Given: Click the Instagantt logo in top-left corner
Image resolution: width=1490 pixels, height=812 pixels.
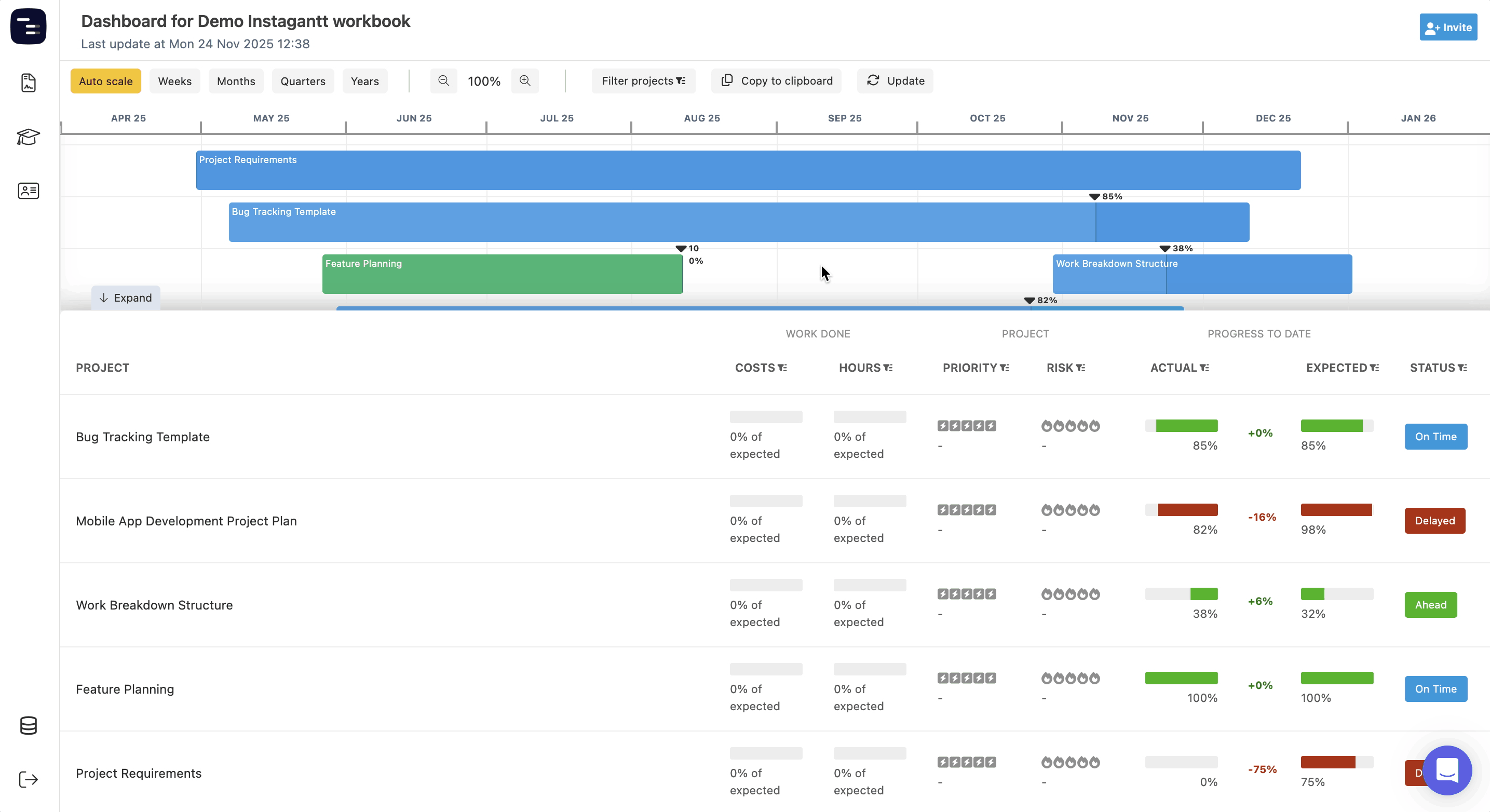Looking at the screenshot, I should [x=29, y=26].
